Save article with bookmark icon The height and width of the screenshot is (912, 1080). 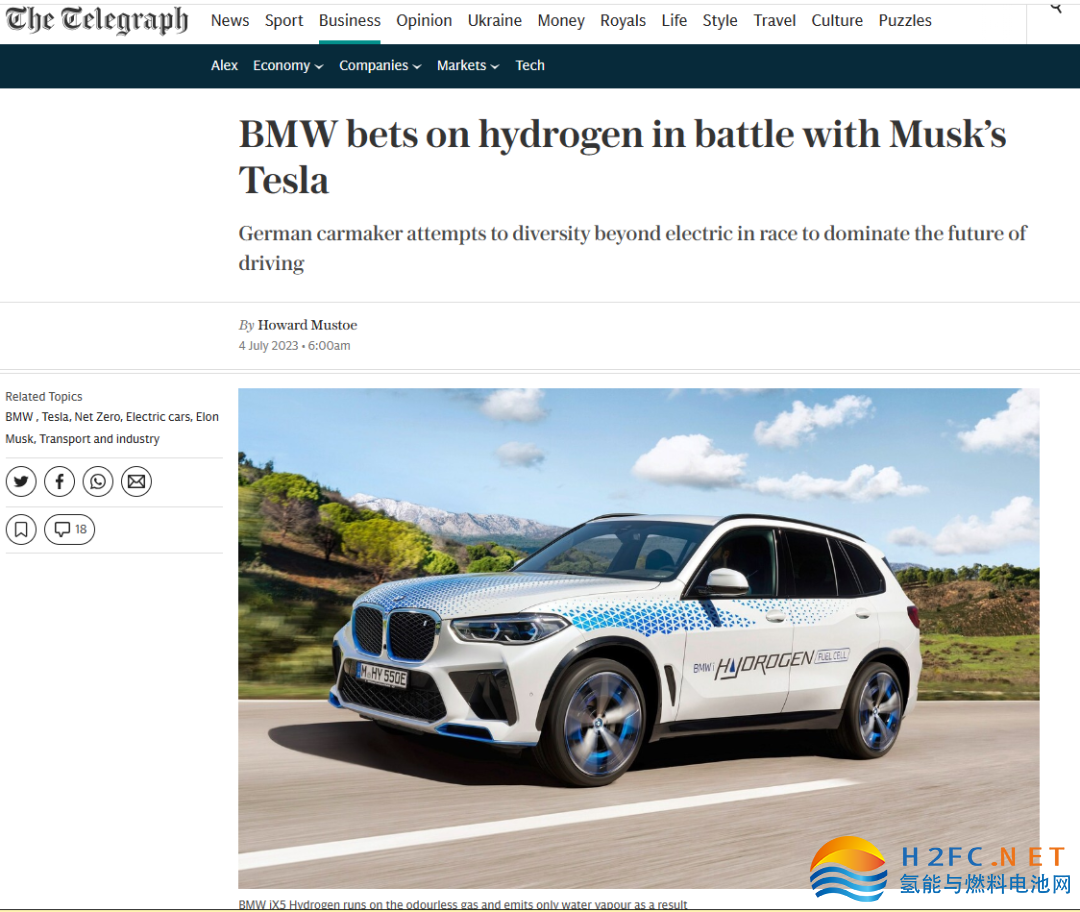[21, 530]
